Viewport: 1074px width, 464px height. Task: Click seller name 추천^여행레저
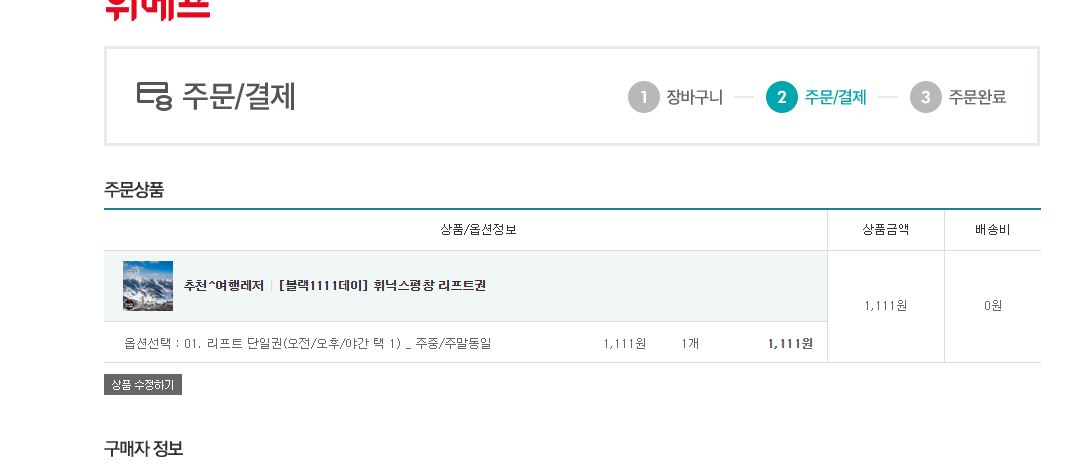(224, 286)
